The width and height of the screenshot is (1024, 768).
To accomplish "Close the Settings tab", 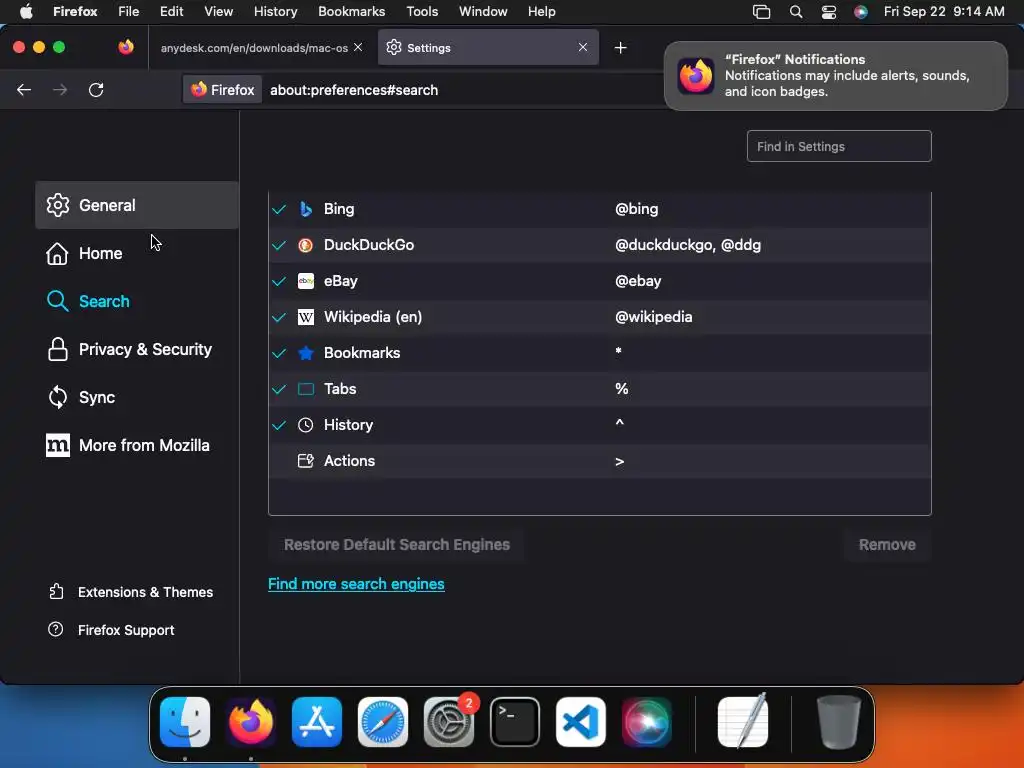I will click(583, 47).
